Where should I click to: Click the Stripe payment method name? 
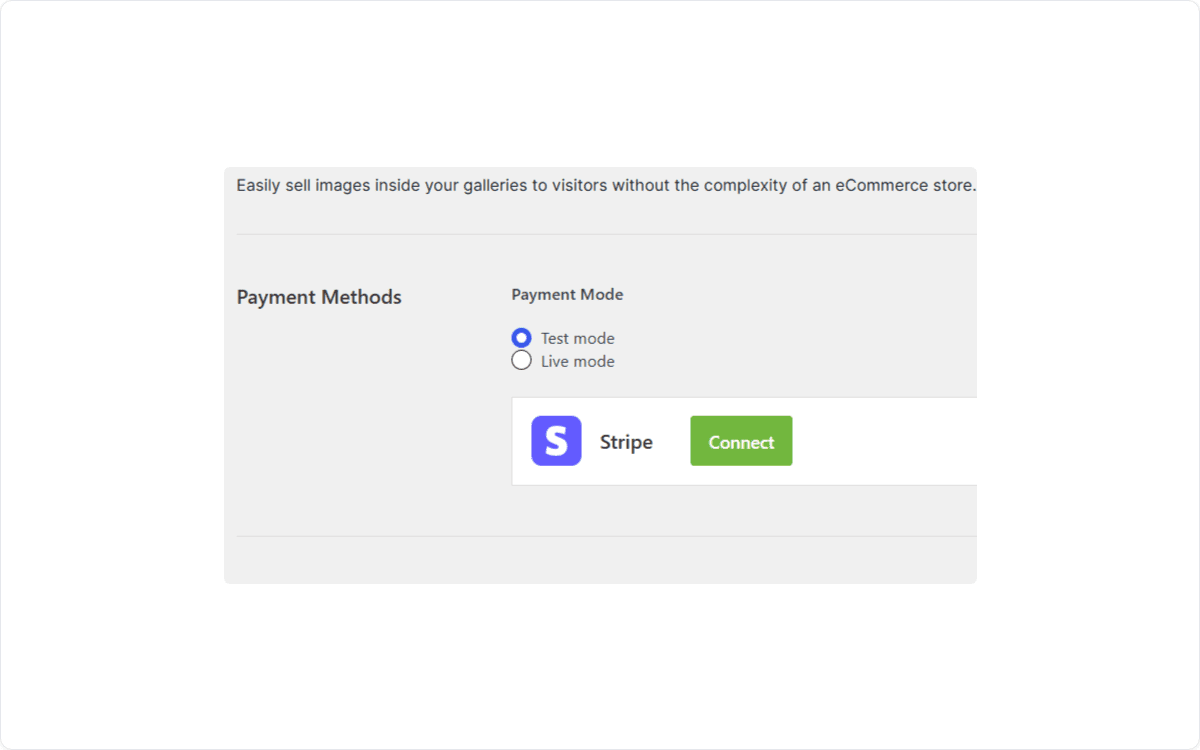(x=626, y=442)
